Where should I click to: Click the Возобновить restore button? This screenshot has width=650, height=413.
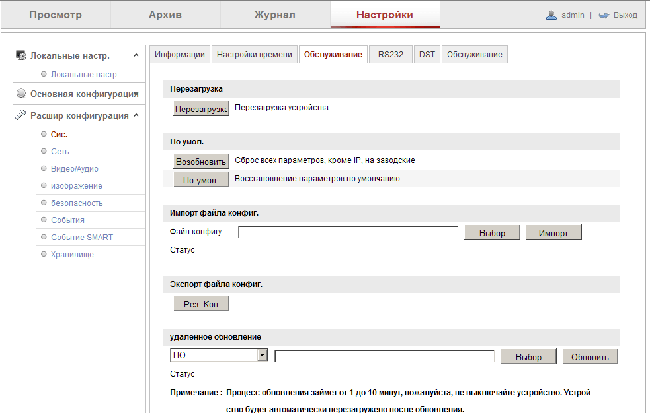coord(201,161)
